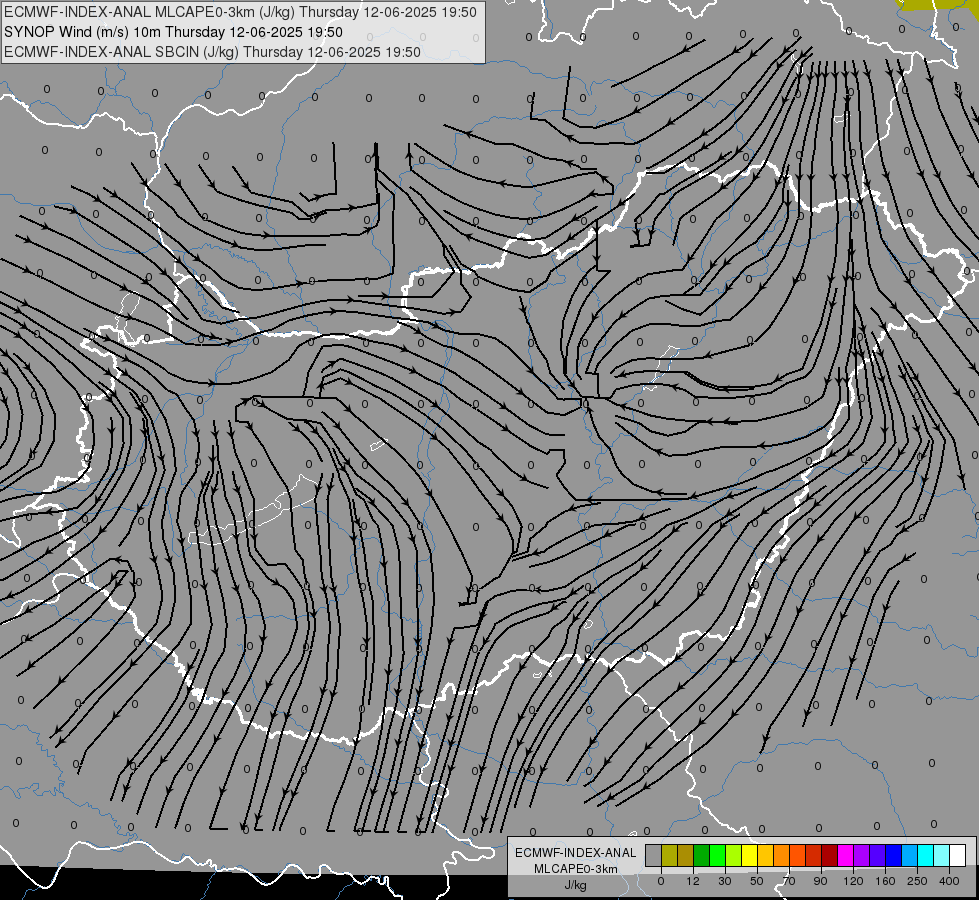Select the dark red legend swatch
This screenshot has height=900, width=979.
[x=830, y=855]
